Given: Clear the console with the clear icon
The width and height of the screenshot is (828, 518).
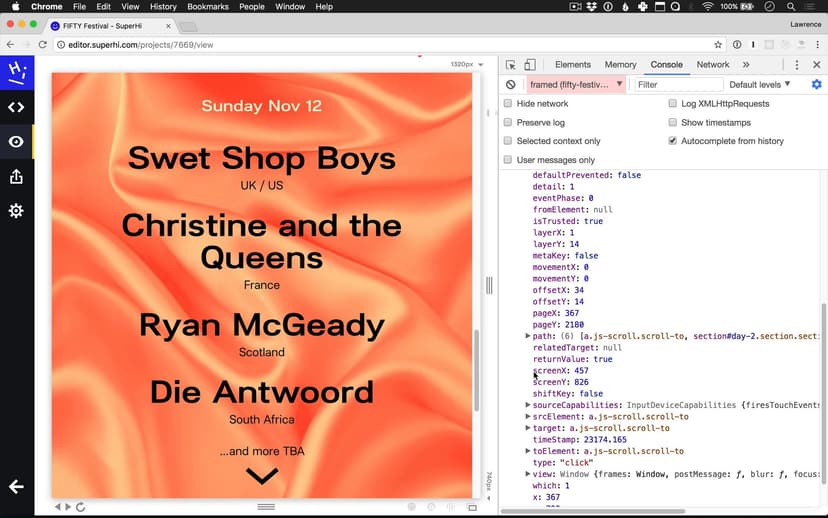Looking at the screenshot, I should [511, 85].
